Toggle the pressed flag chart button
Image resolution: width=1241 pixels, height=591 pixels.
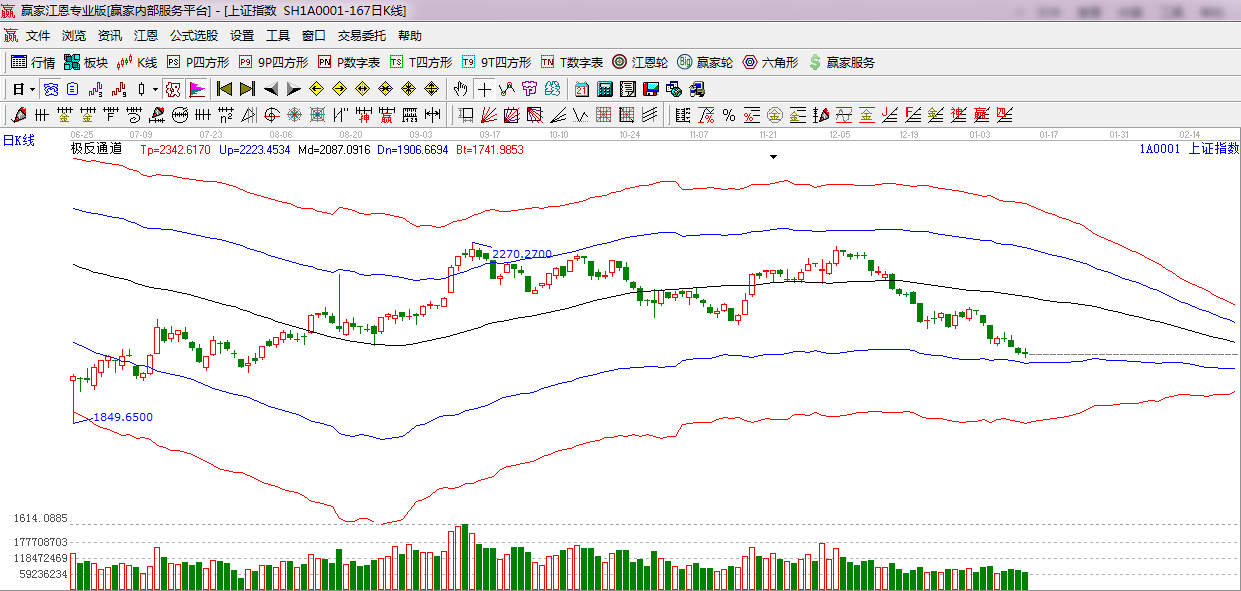[x=197, y=89]
